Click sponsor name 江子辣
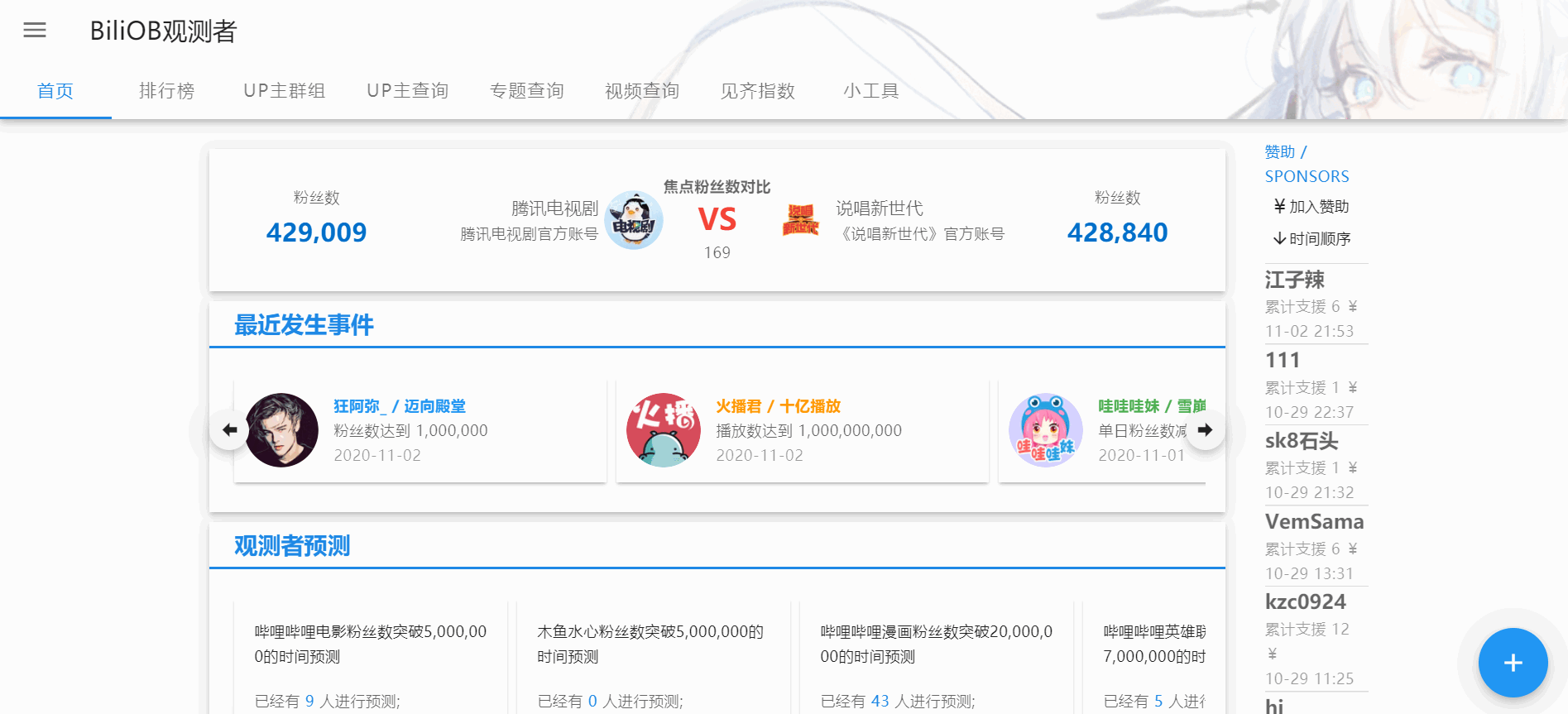Image resolution: width=1568 pixels, height=714 pixels. point(1294,280)
